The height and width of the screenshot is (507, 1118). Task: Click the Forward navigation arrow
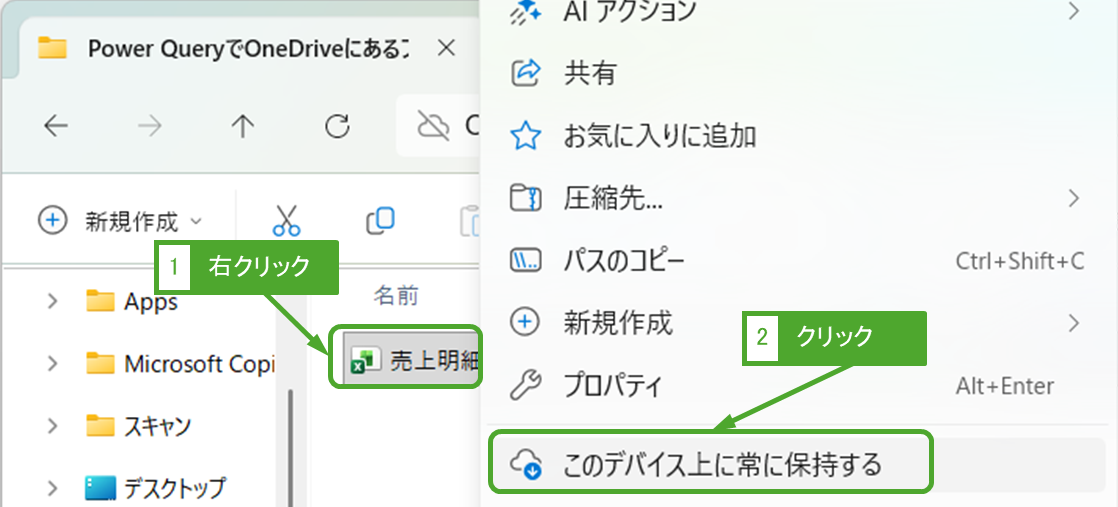[x=150, y=126]
